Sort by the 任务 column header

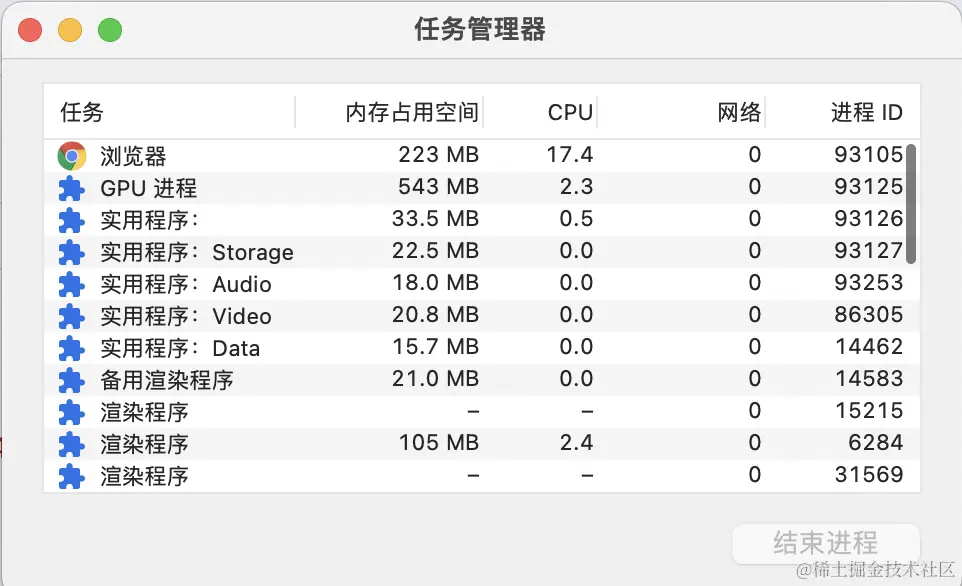click(82, 112)
